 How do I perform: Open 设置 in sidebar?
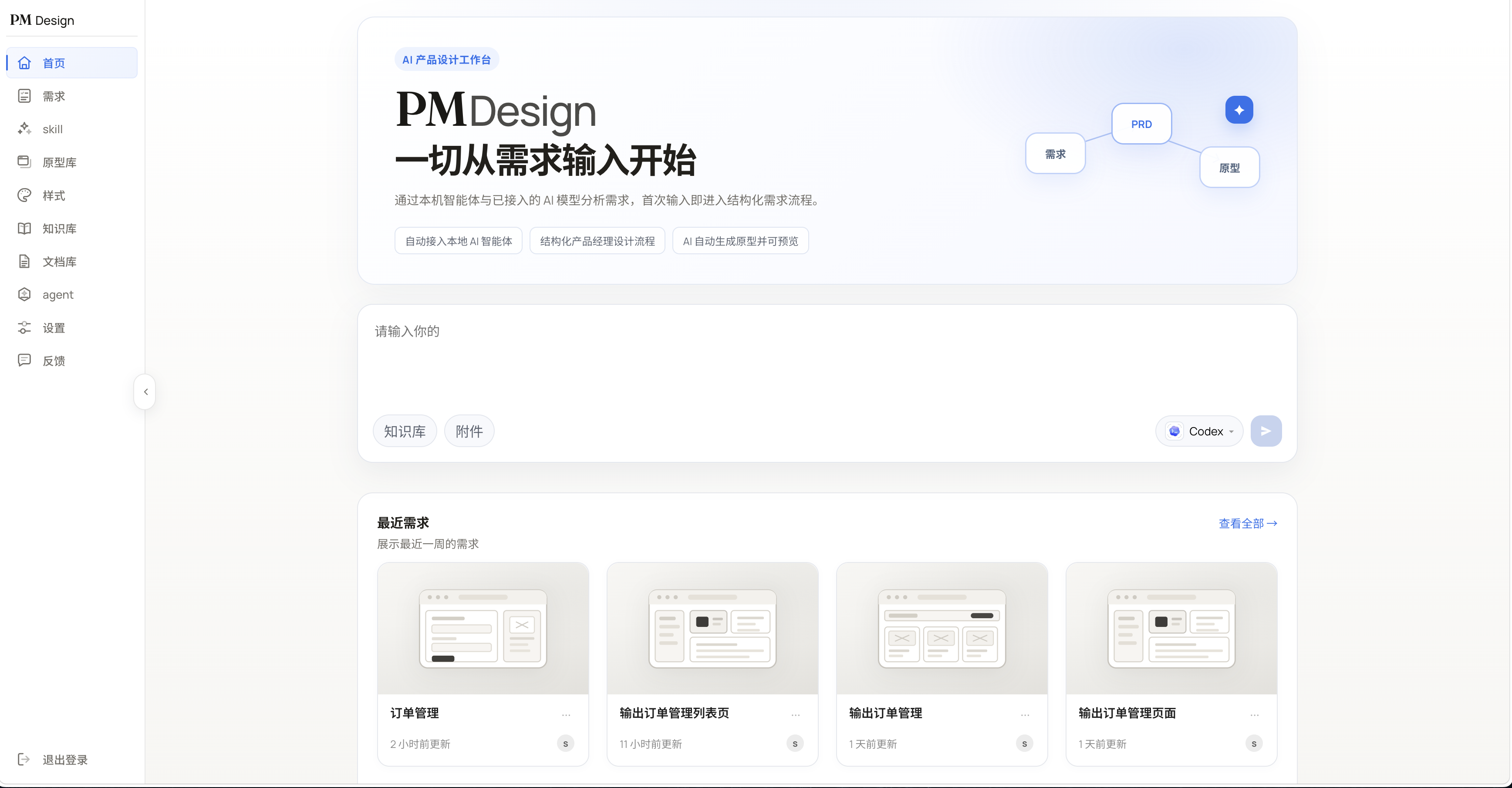click(x=71, y=327)
